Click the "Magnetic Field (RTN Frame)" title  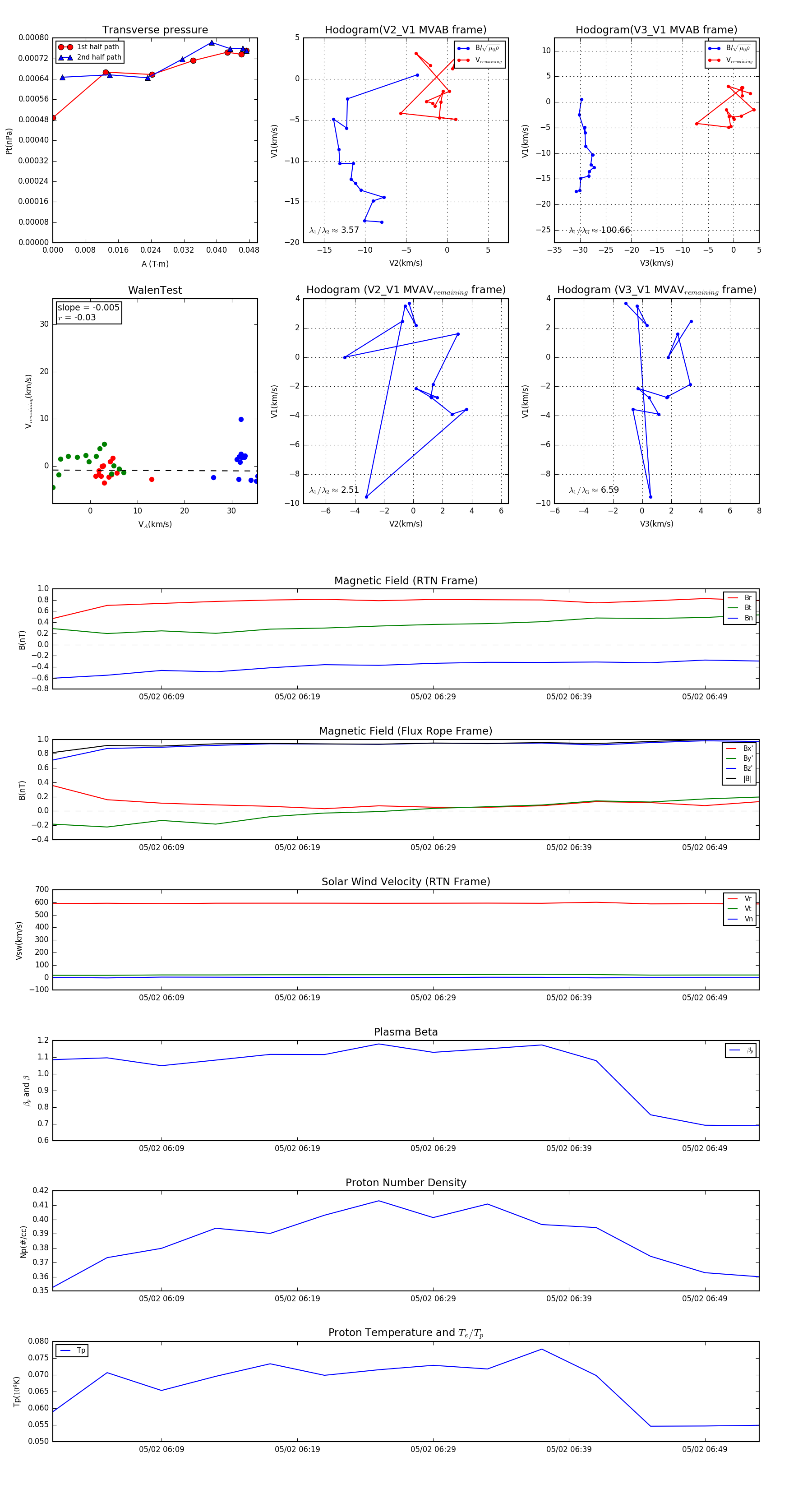coord(406,581)
